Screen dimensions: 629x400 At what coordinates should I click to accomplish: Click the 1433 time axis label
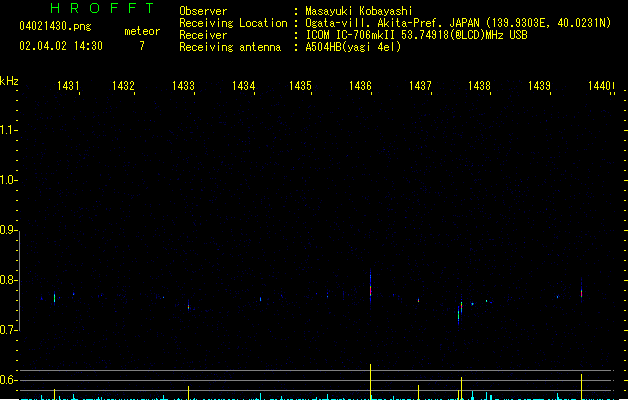[183, 86]
